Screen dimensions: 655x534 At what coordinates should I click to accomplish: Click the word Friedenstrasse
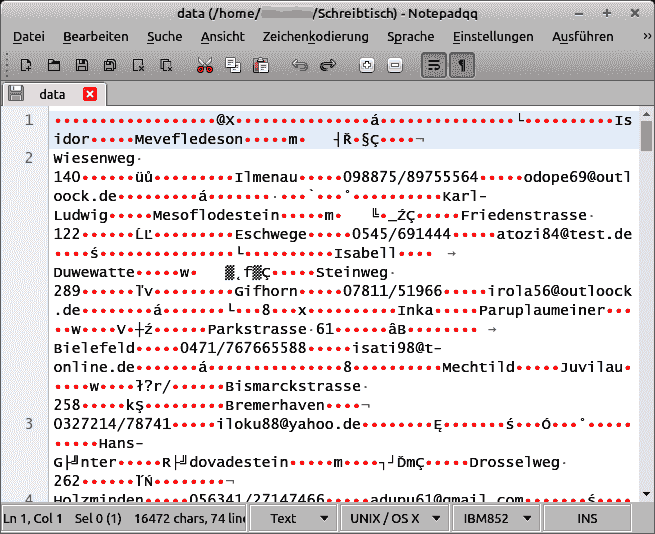pyautogui.click(x=523, y=215)
